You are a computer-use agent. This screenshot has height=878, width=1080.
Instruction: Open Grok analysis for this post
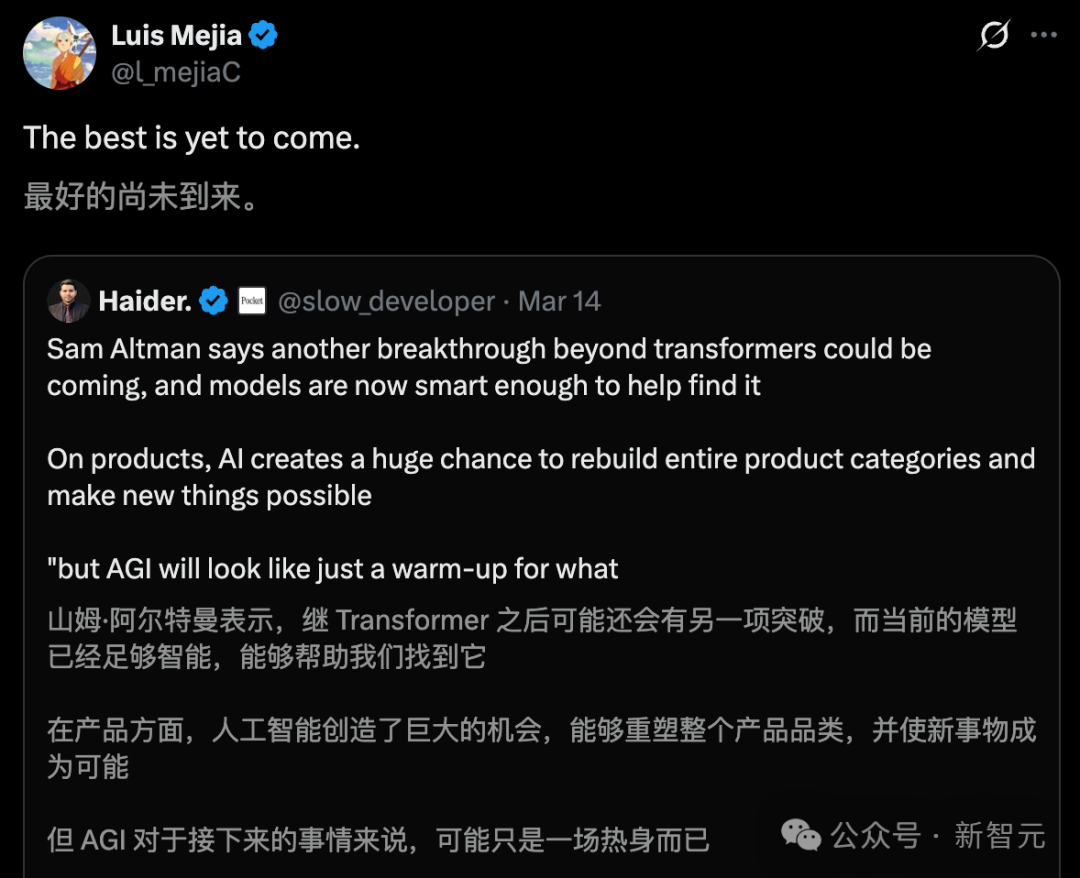[992, 36]
